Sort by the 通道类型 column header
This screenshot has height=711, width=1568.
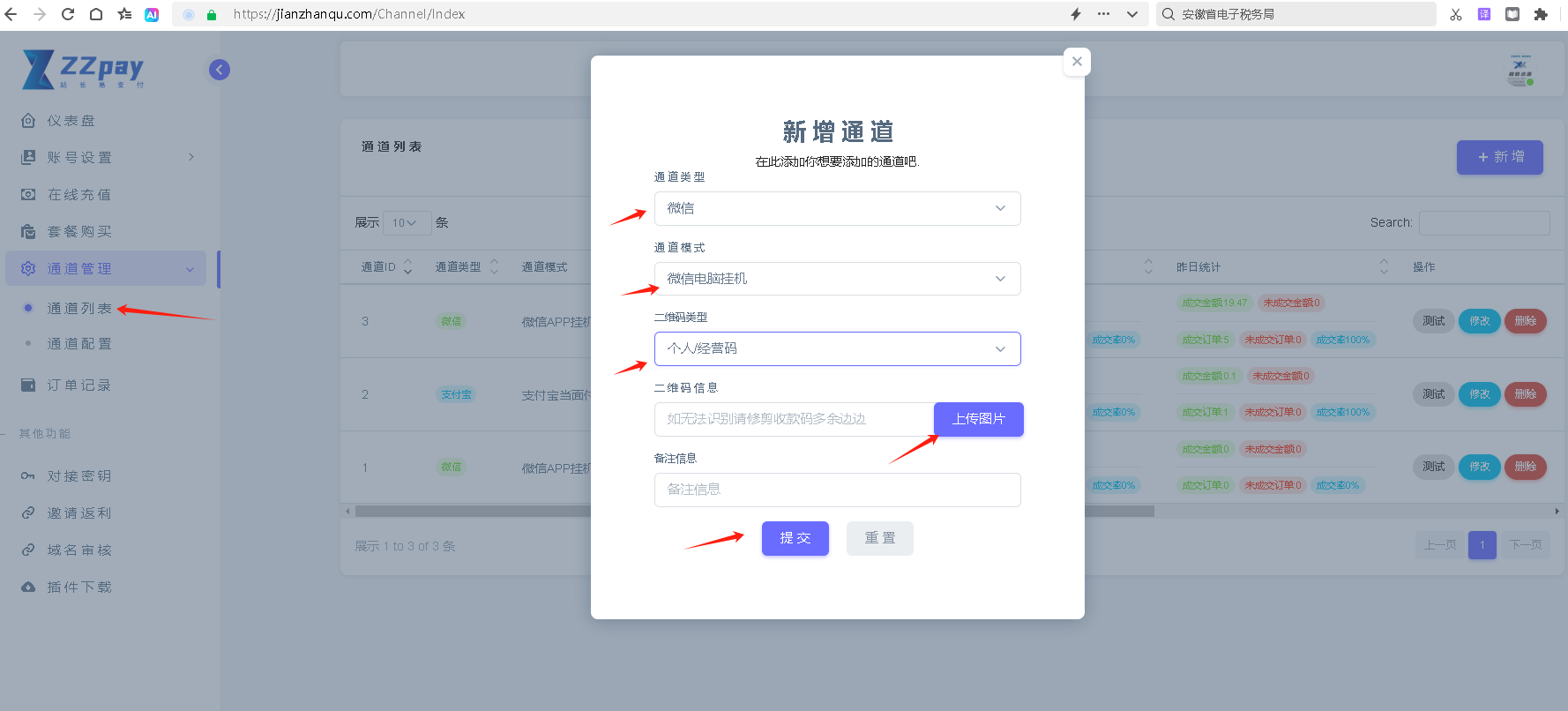click(467, 267)
